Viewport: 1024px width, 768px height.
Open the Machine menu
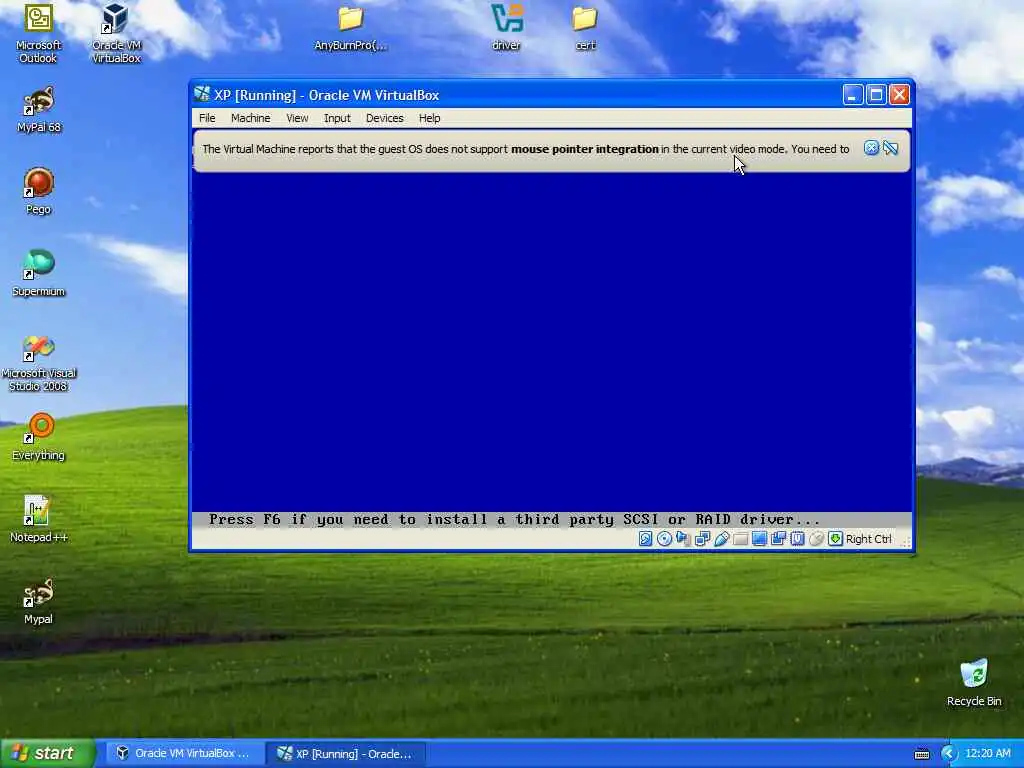point(250,118)
